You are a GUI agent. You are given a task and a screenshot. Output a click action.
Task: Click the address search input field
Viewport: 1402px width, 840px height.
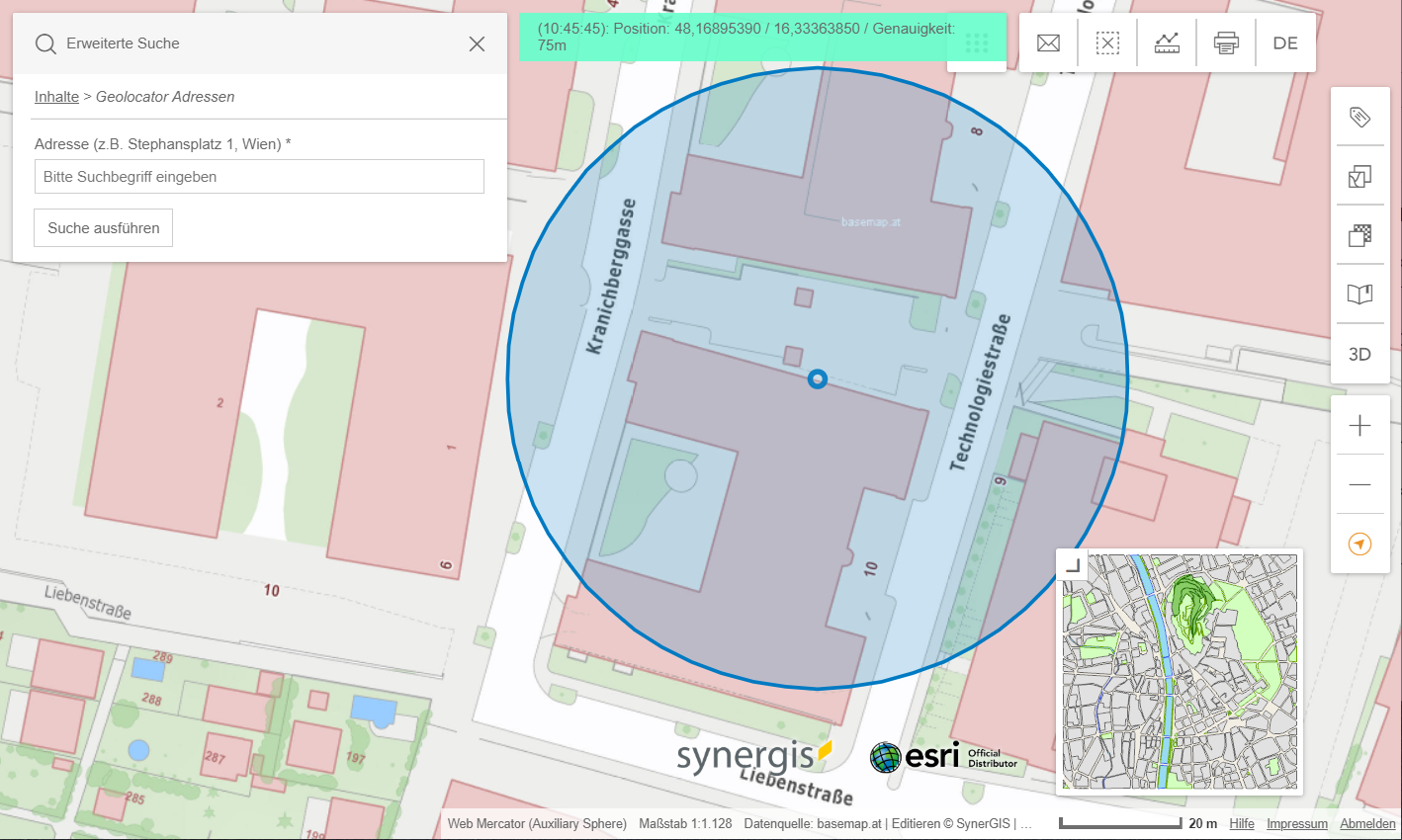click(259, 176)
